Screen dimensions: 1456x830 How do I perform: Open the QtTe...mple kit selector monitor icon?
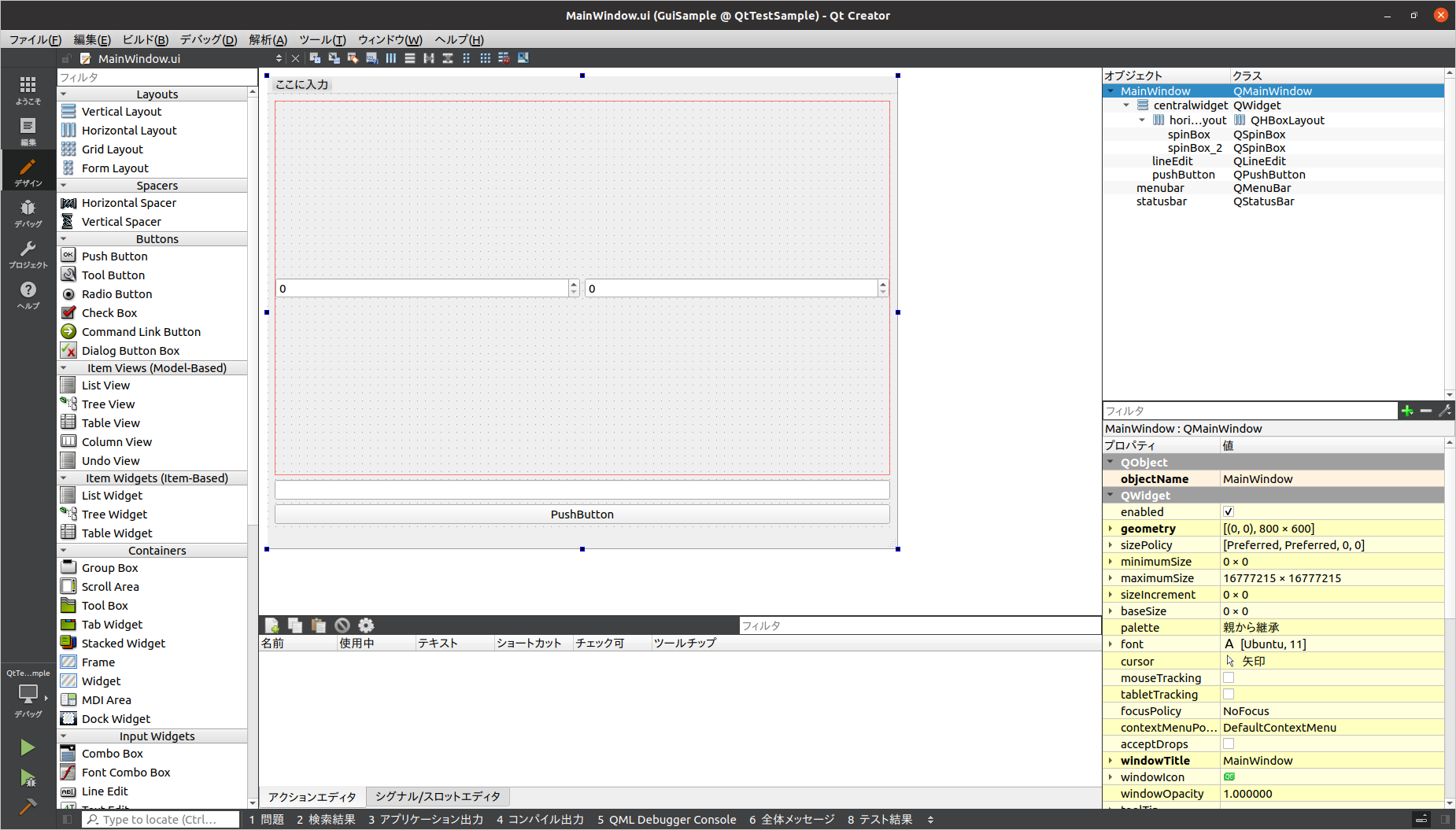[28, 694]
